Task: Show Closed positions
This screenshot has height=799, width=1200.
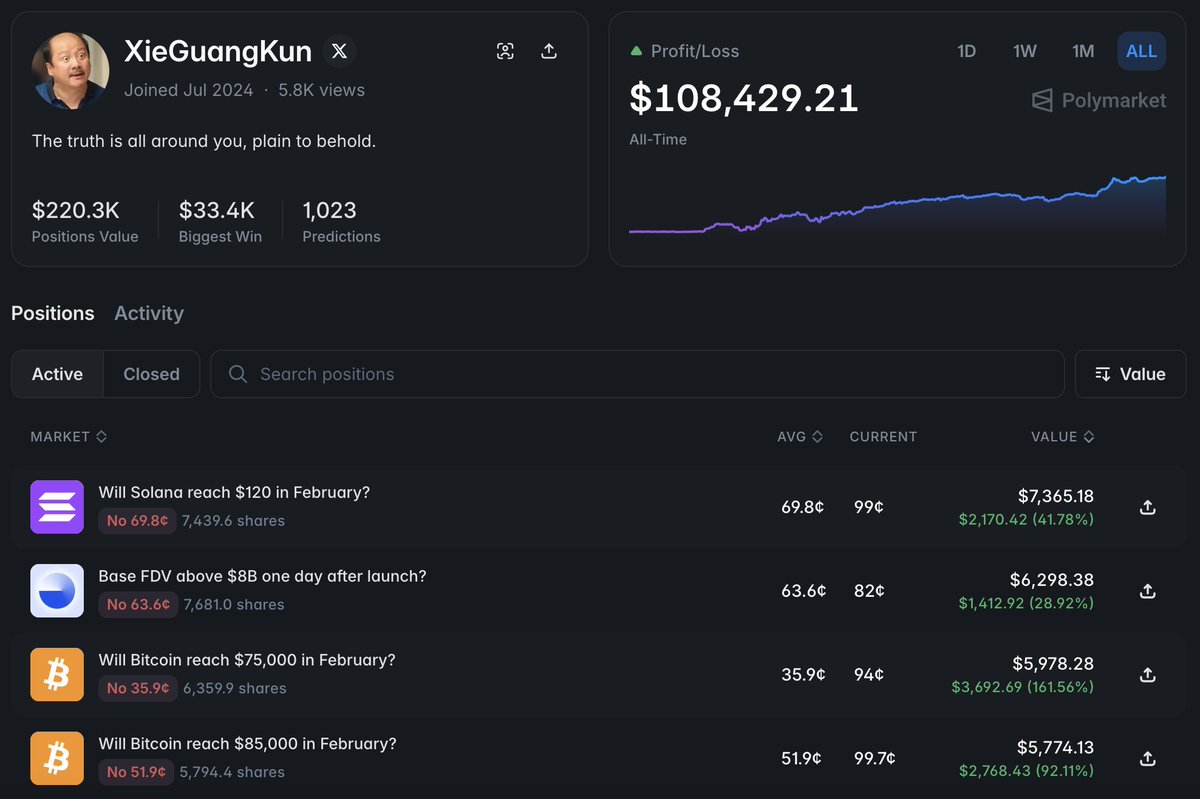Action: pyautogui.click(x=152, y=374)
